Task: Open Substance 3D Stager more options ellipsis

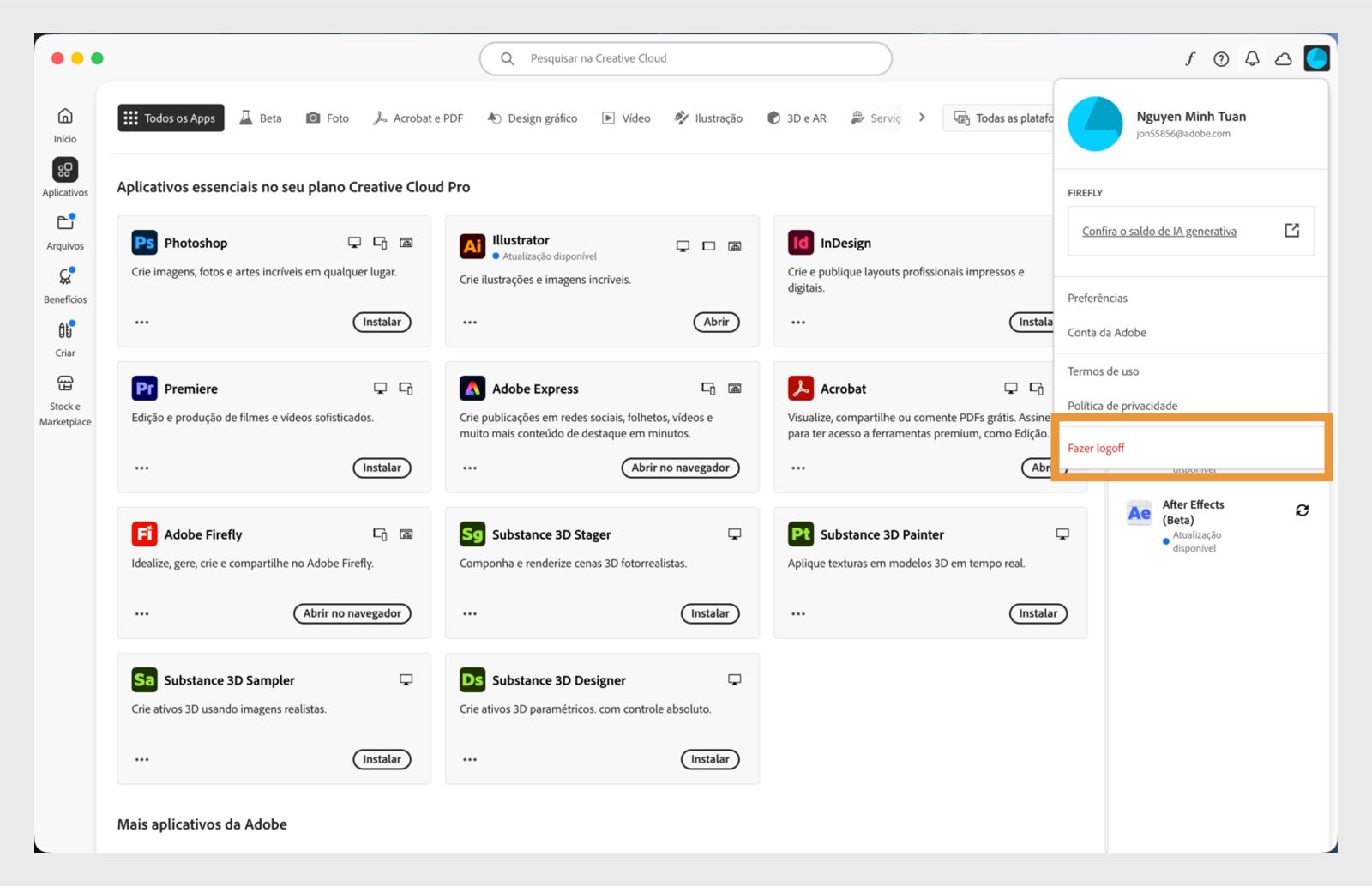Action: pos(470,614)
